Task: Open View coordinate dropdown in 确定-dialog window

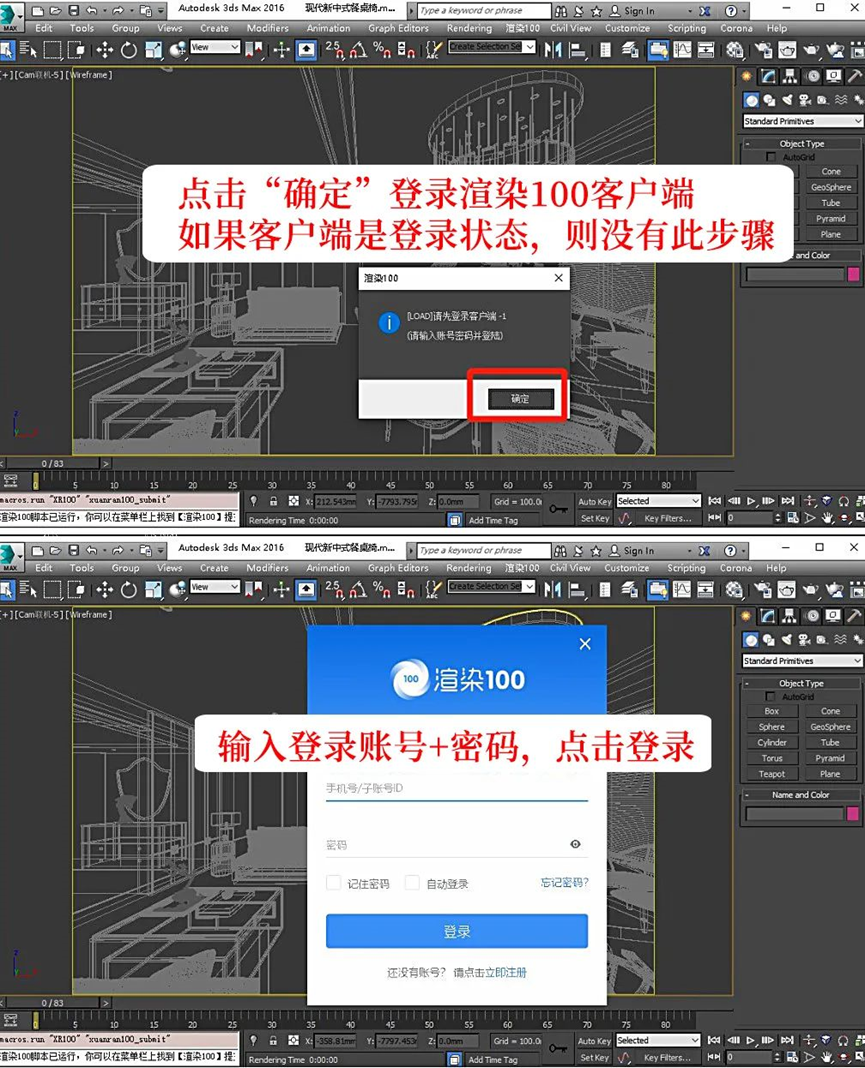Action: pyautogui.click(x=215, y=47)
